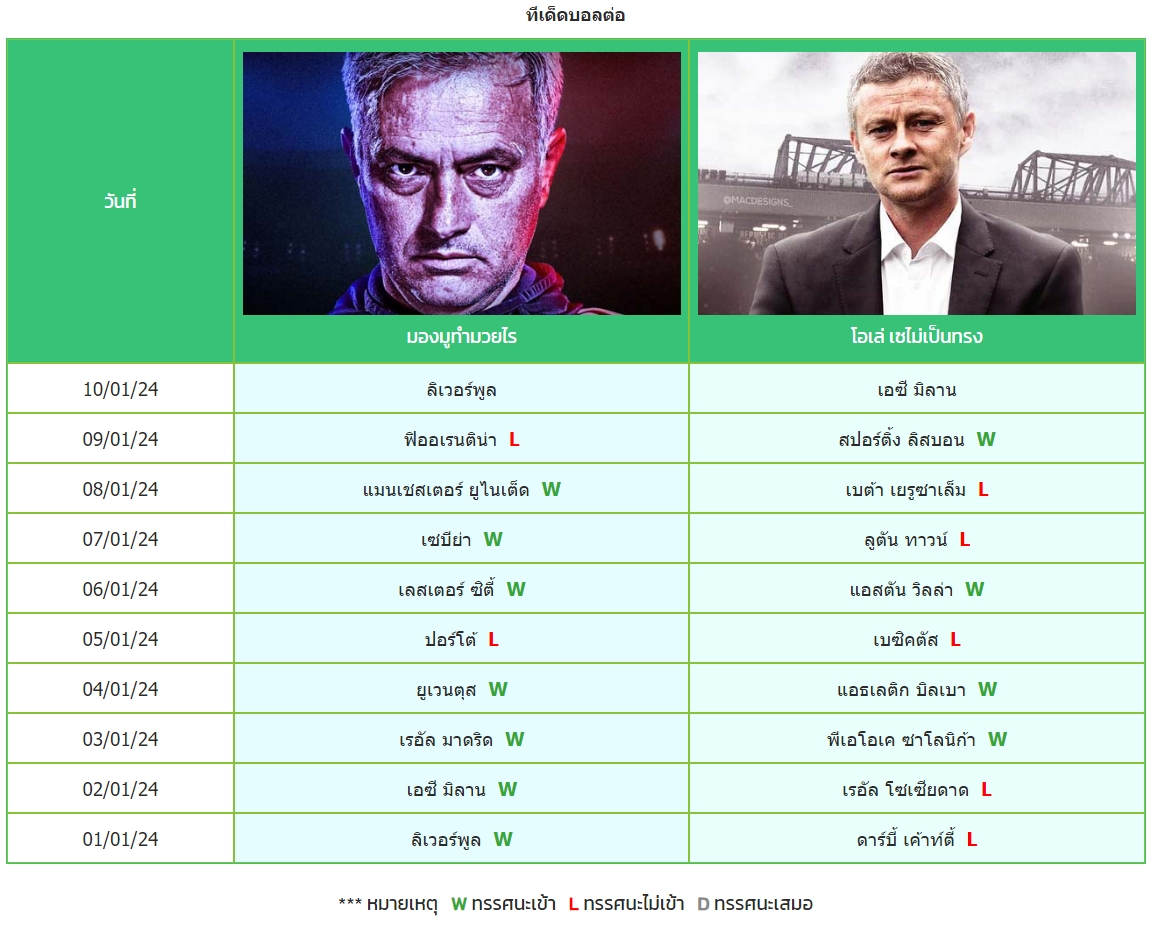Select ลิเวอร์พูล pick for 10/01/24
This screenshot has width=1155, height=925.
(x=462, y=389)
